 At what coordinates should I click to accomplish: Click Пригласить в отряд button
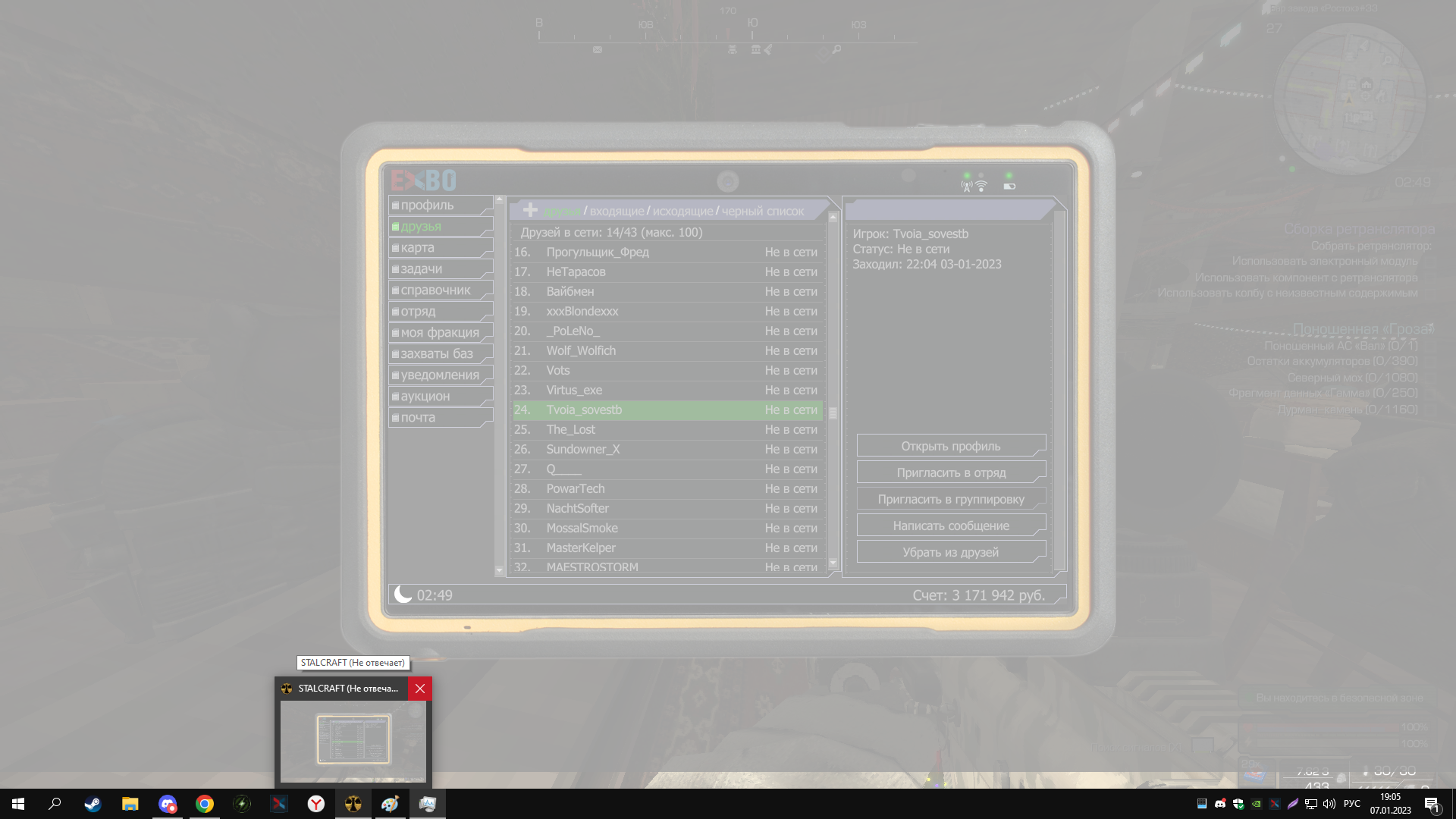coord(951,472)
